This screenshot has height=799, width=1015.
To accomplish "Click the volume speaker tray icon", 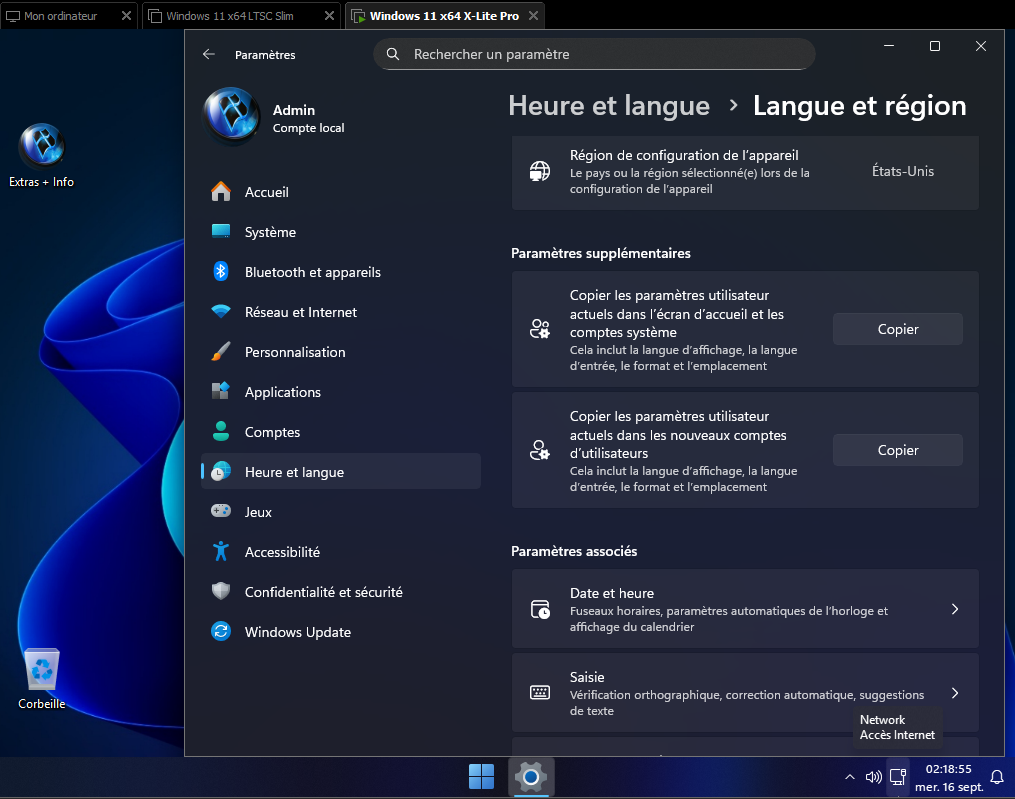I will [x=873, y=777].
